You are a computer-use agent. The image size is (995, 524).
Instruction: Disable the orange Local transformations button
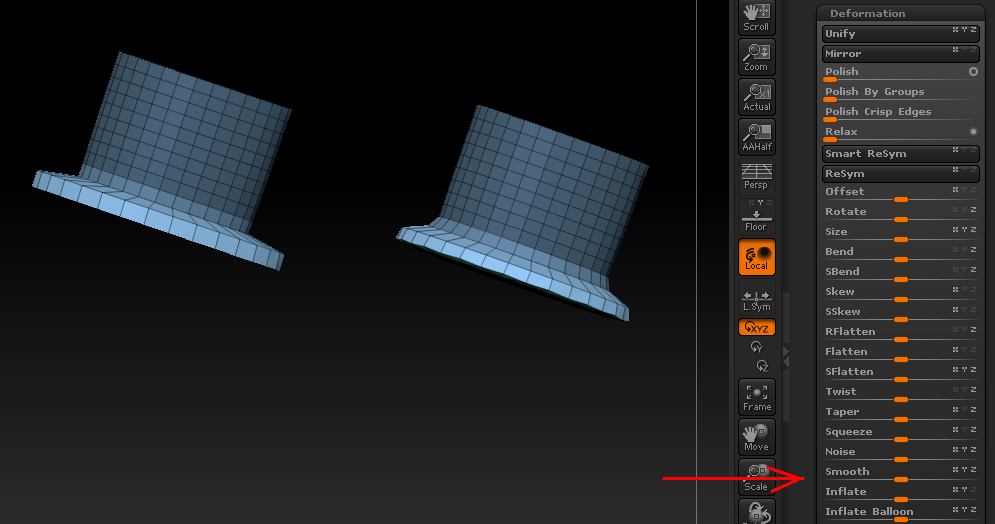point(756,257)
